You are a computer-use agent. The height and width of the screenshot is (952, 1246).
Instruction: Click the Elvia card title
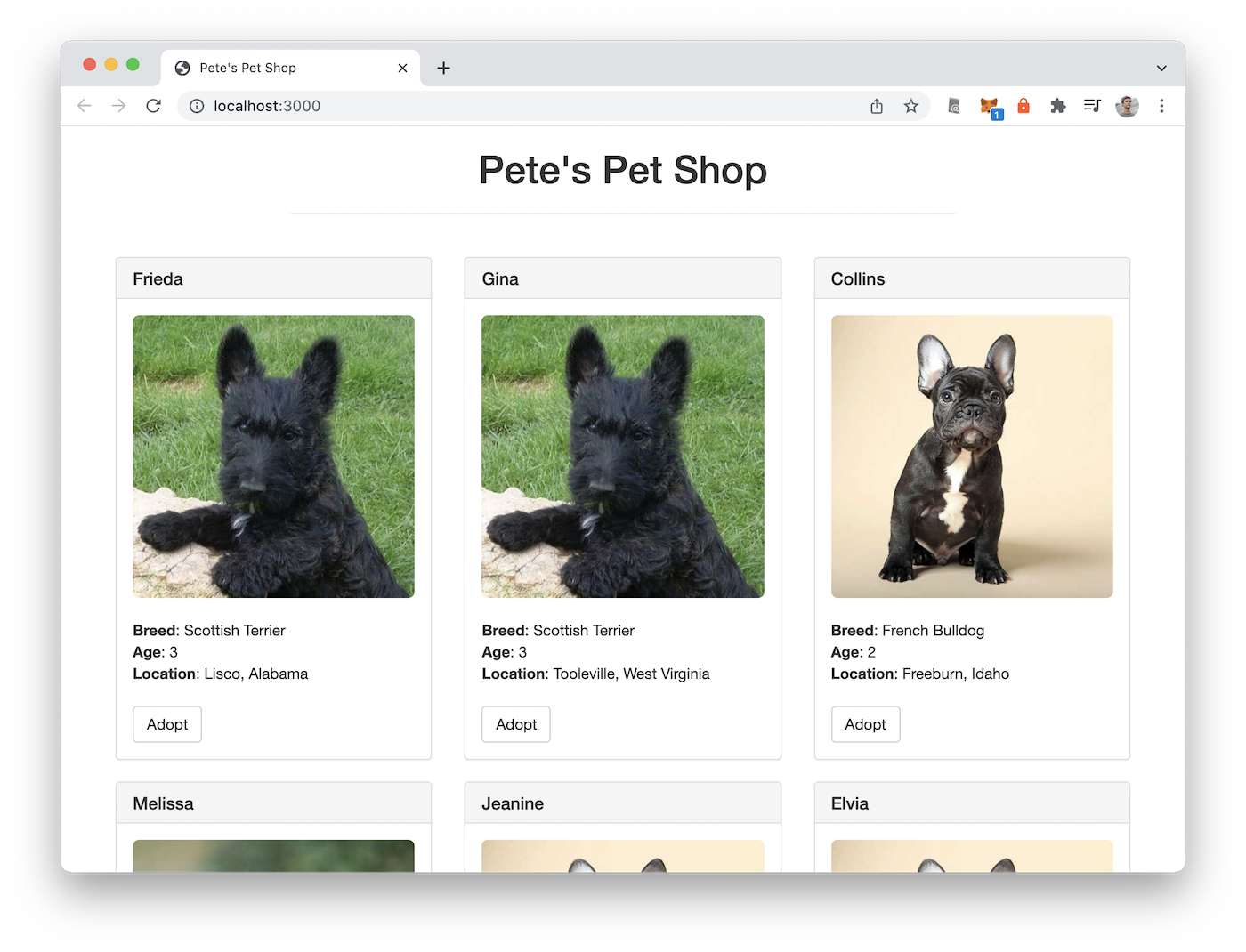(850, 803)
